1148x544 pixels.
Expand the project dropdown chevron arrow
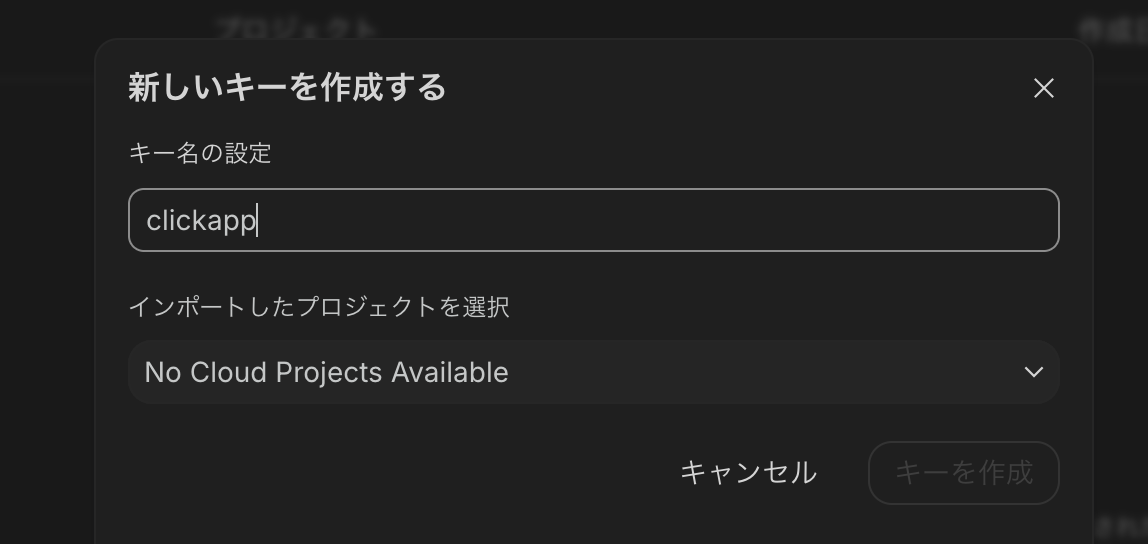click(1033, 372)
